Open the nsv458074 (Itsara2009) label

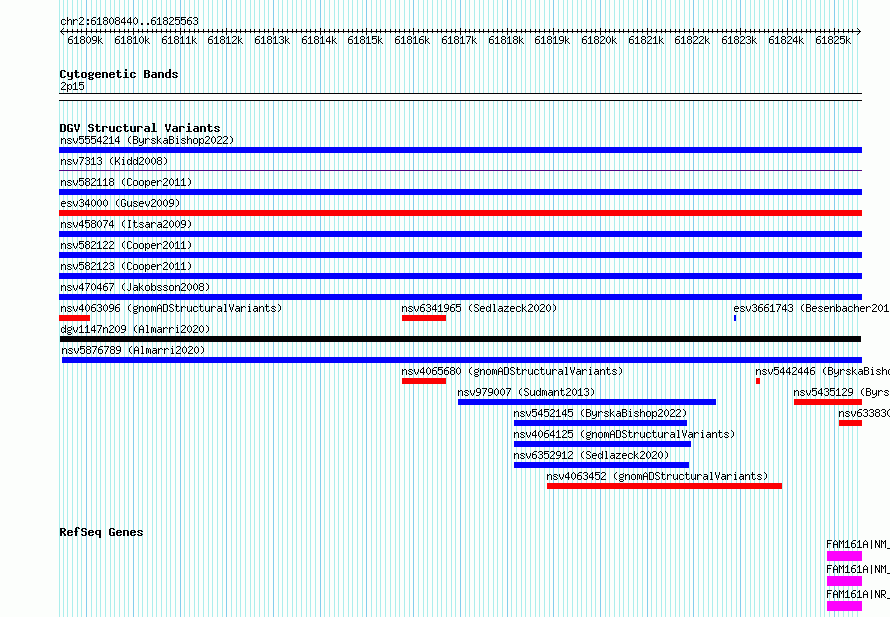point(126,224)
